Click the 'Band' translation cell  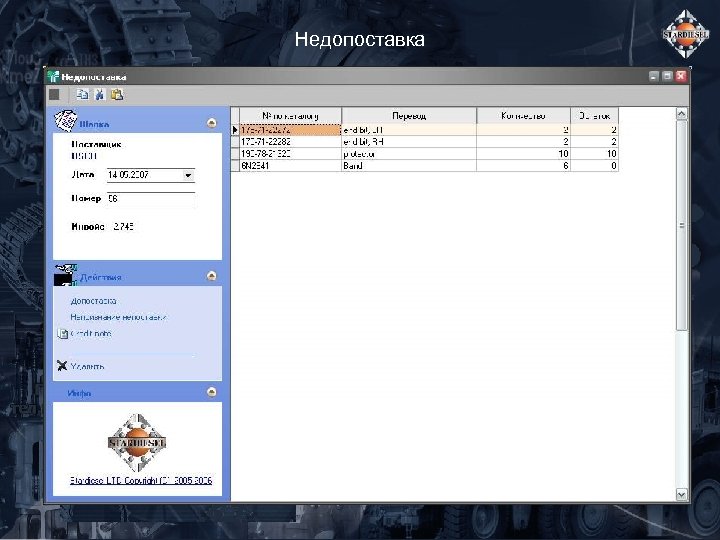(x=409, y=166)
